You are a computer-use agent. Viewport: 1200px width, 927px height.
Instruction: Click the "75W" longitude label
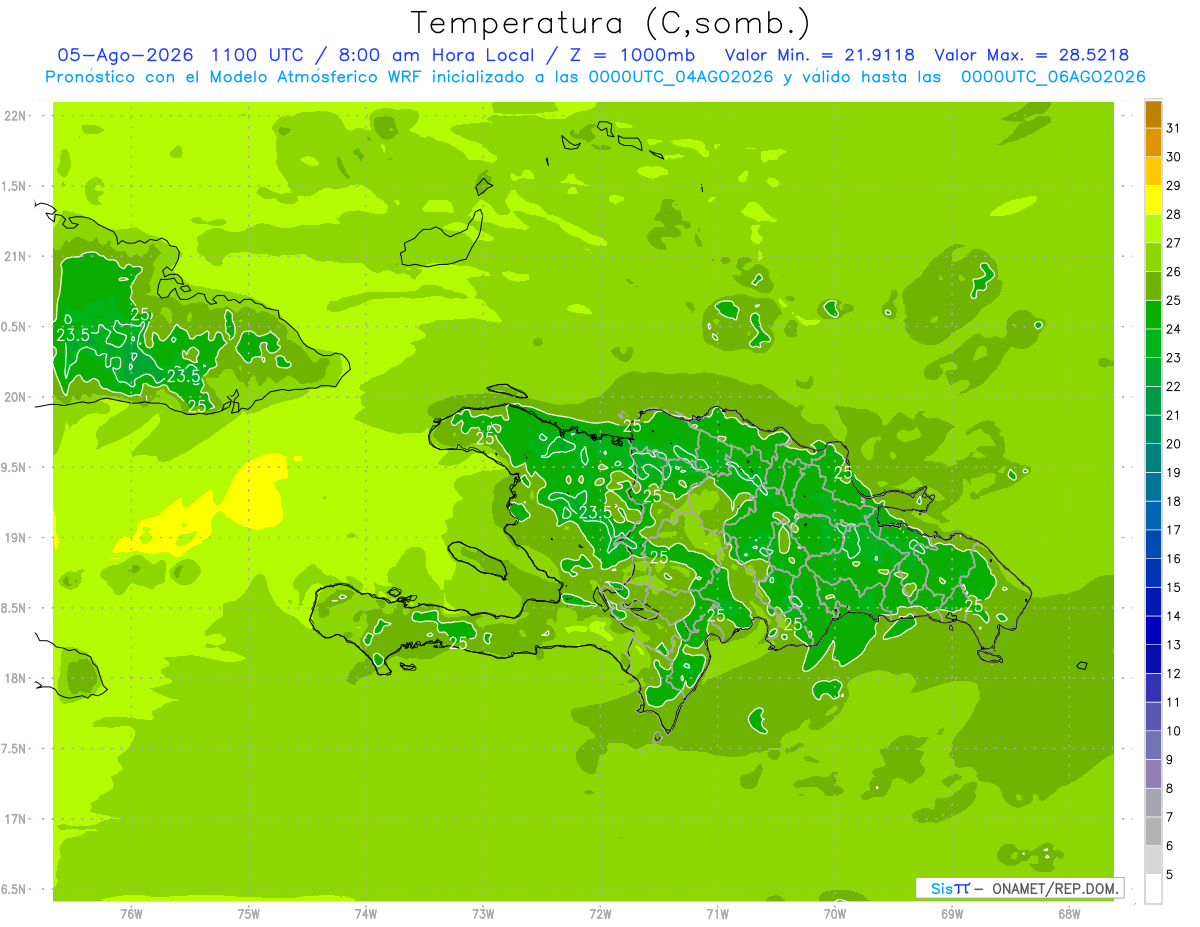click(x=249, y=913)
